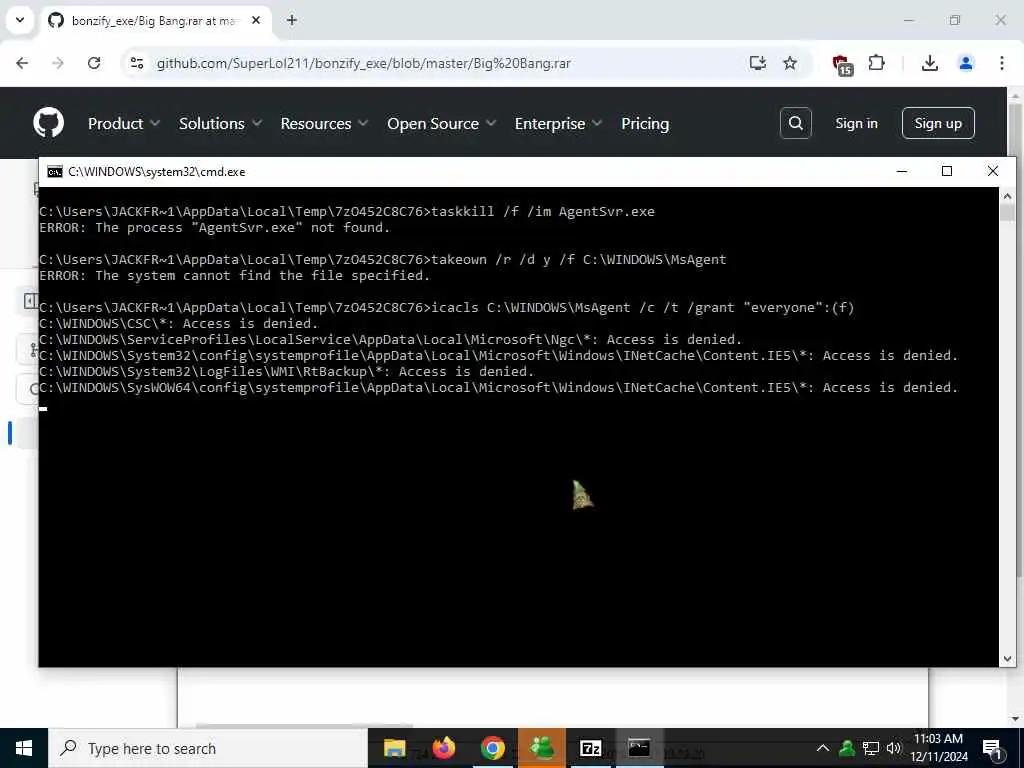Click the Bonzi character in cmd window
This screenshot has width=1024, height=768.
pos(583,495)
